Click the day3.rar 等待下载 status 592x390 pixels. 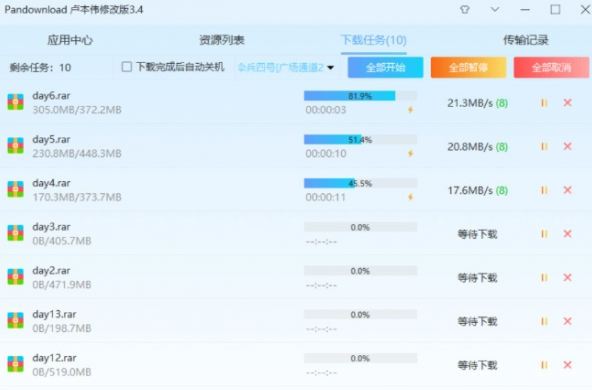pyautogui.click(x=478, y=234)
